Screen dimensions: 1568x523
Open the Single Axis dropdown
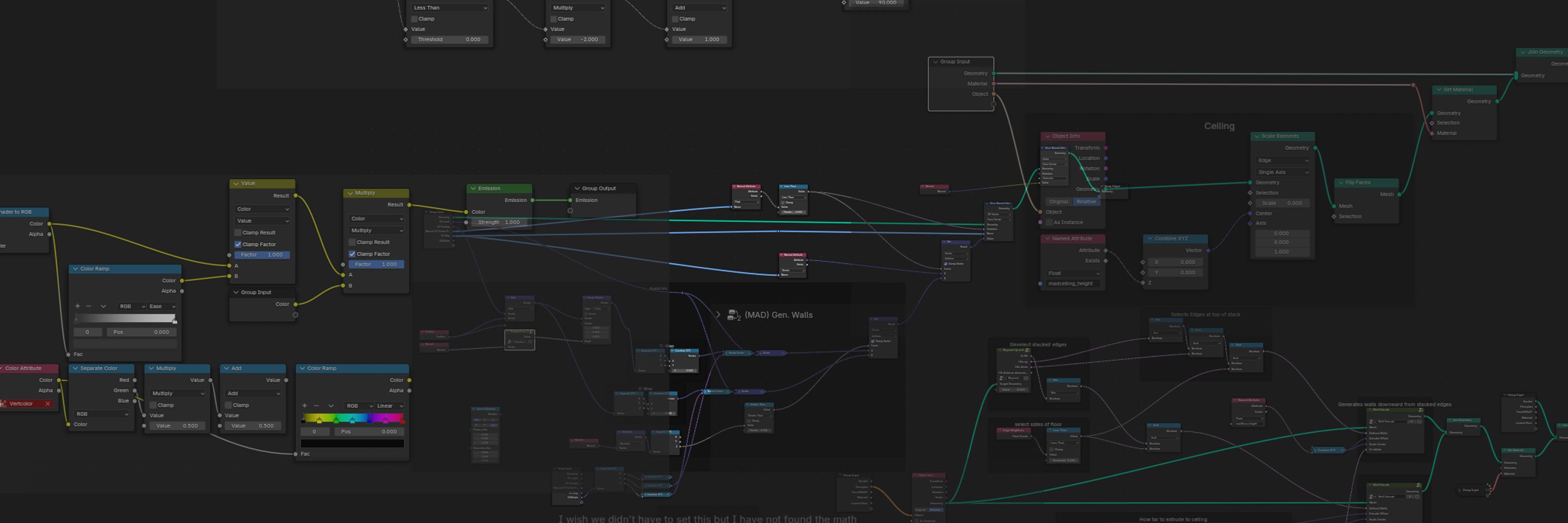[x=1283, y=172]
